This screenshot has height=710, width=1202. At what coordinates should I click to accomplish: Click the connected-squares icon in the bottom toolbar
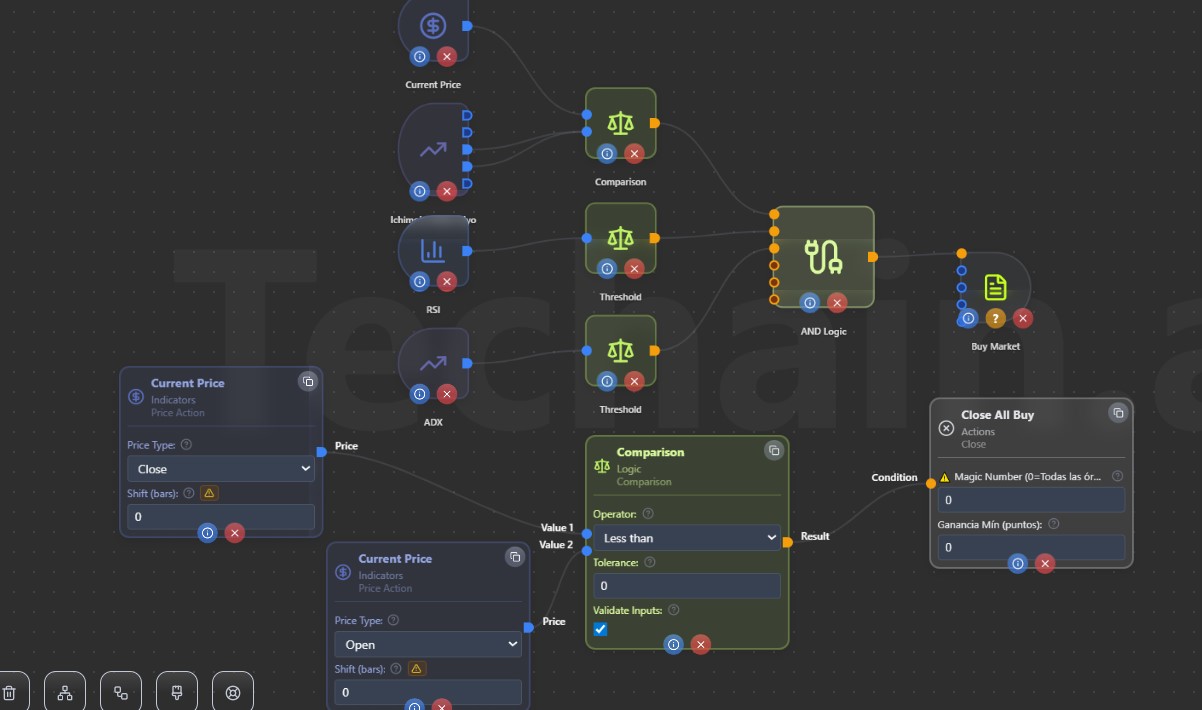(x=121, y=692)
